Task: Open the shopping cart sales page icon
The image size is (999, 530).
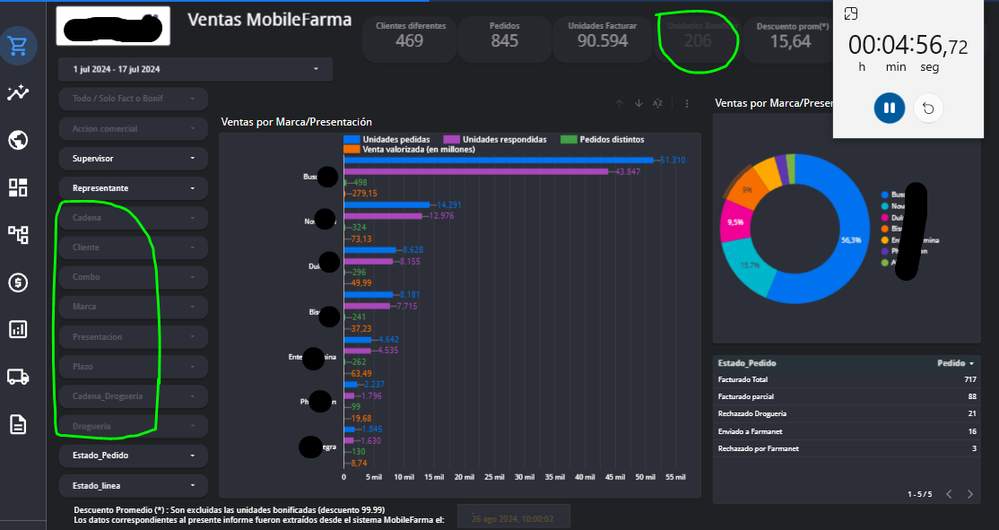Action: (18, 46)
